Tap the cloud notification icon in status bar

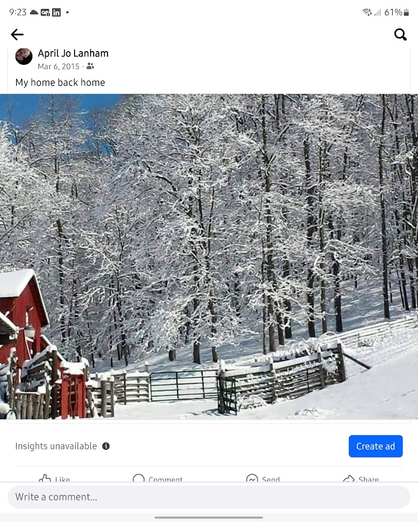click(34, 12)
